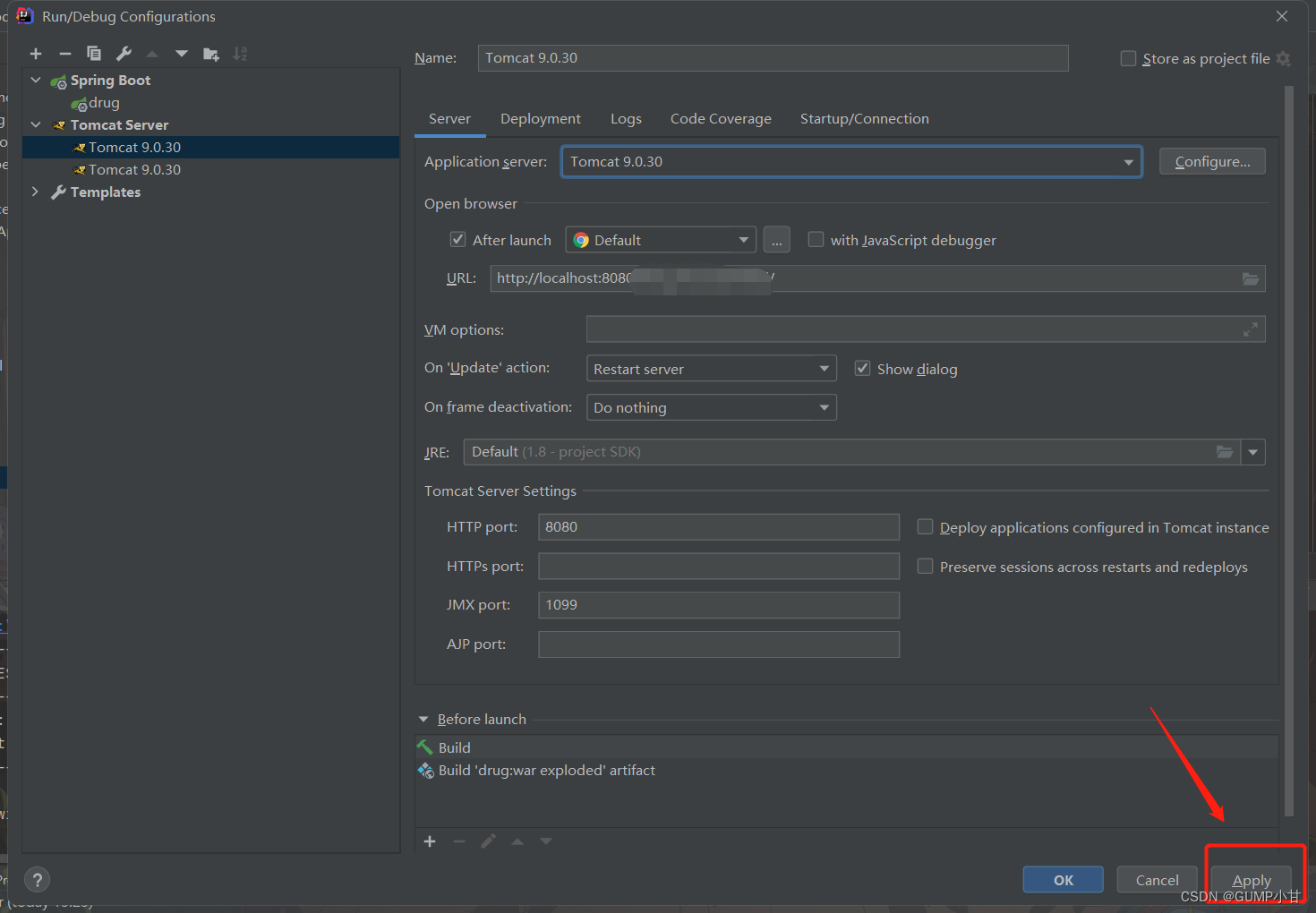Open On 'Update' action dropdown
The width and height of the screenshot is (1316, 913).
[x=712, y=369]
